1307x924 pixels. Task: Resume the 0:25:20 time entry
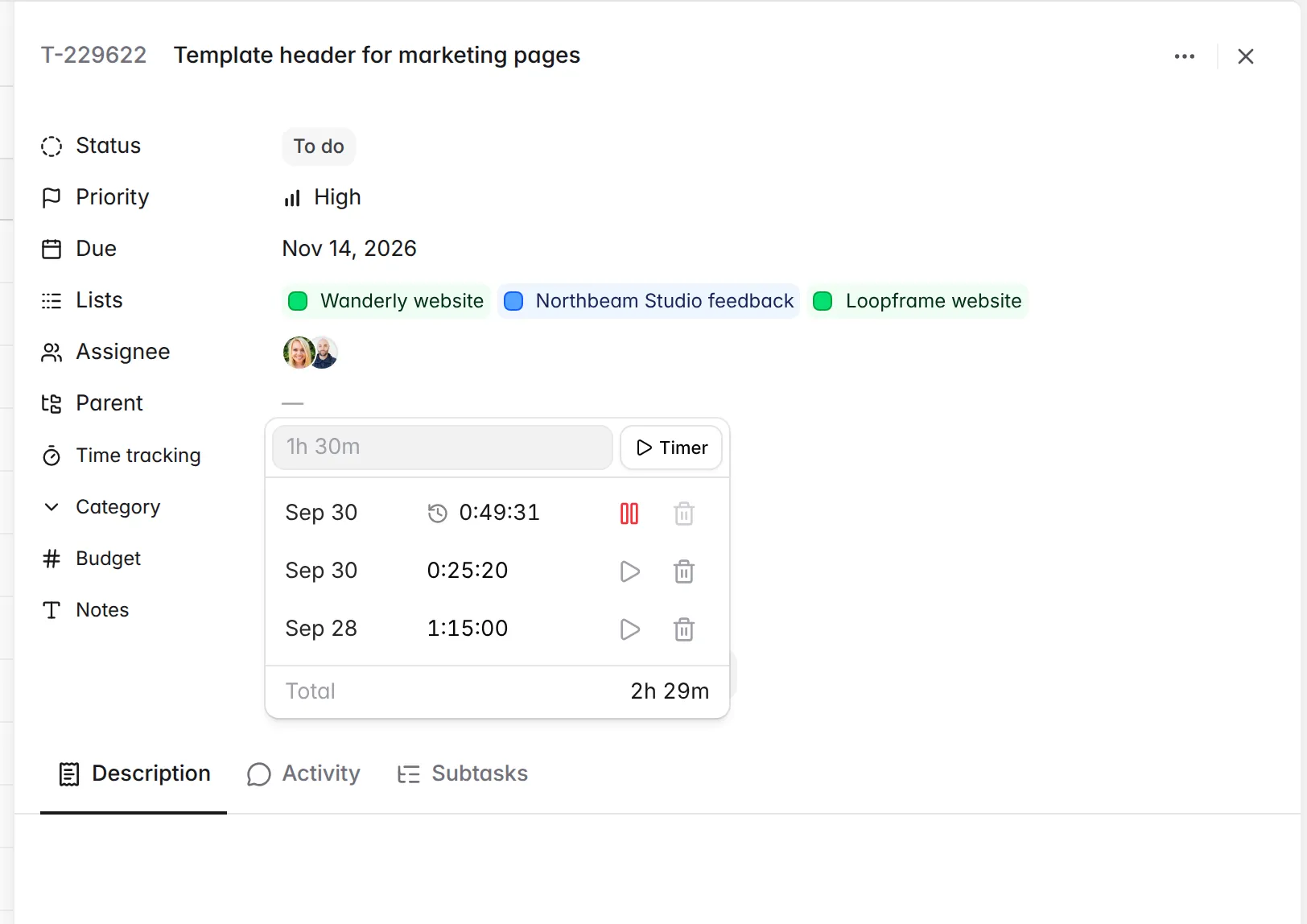tap(629, 571)
